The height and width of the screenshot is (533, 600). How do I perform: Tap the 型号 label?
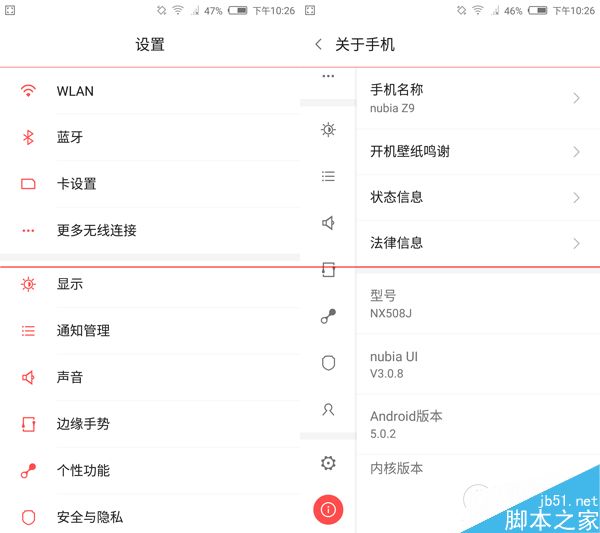[383, 295]
